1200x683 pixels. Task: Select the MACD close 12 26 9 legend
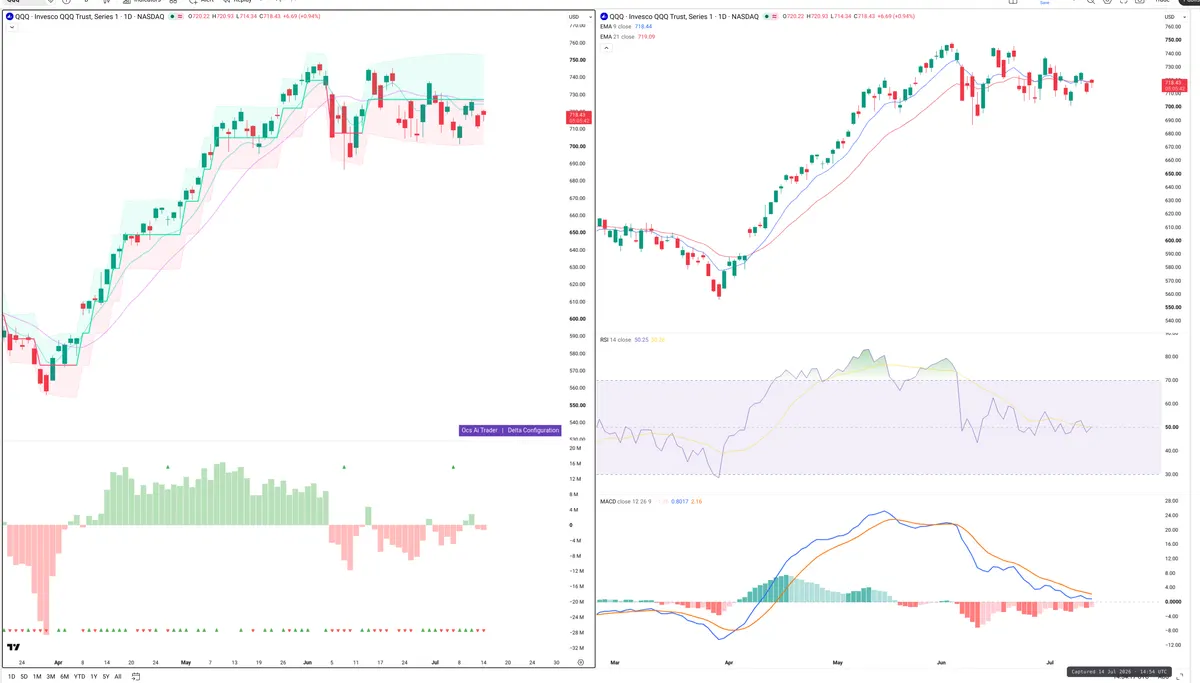(x=626, y=500)
